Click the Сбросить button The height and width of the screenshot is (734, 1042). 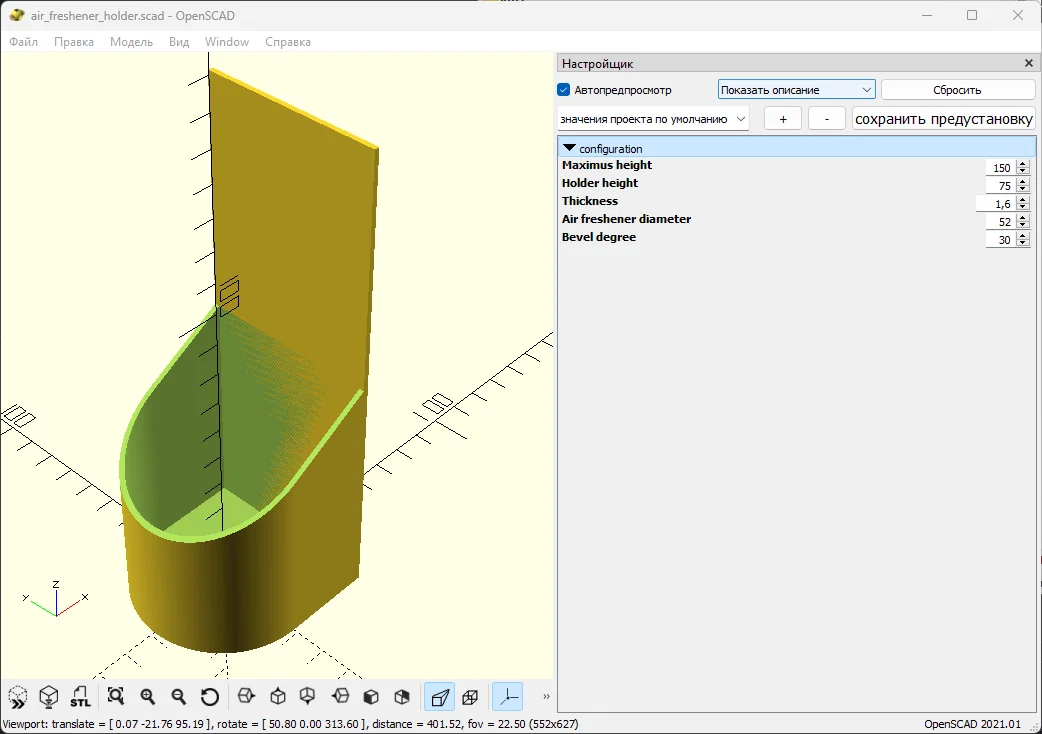pos(957,90)
